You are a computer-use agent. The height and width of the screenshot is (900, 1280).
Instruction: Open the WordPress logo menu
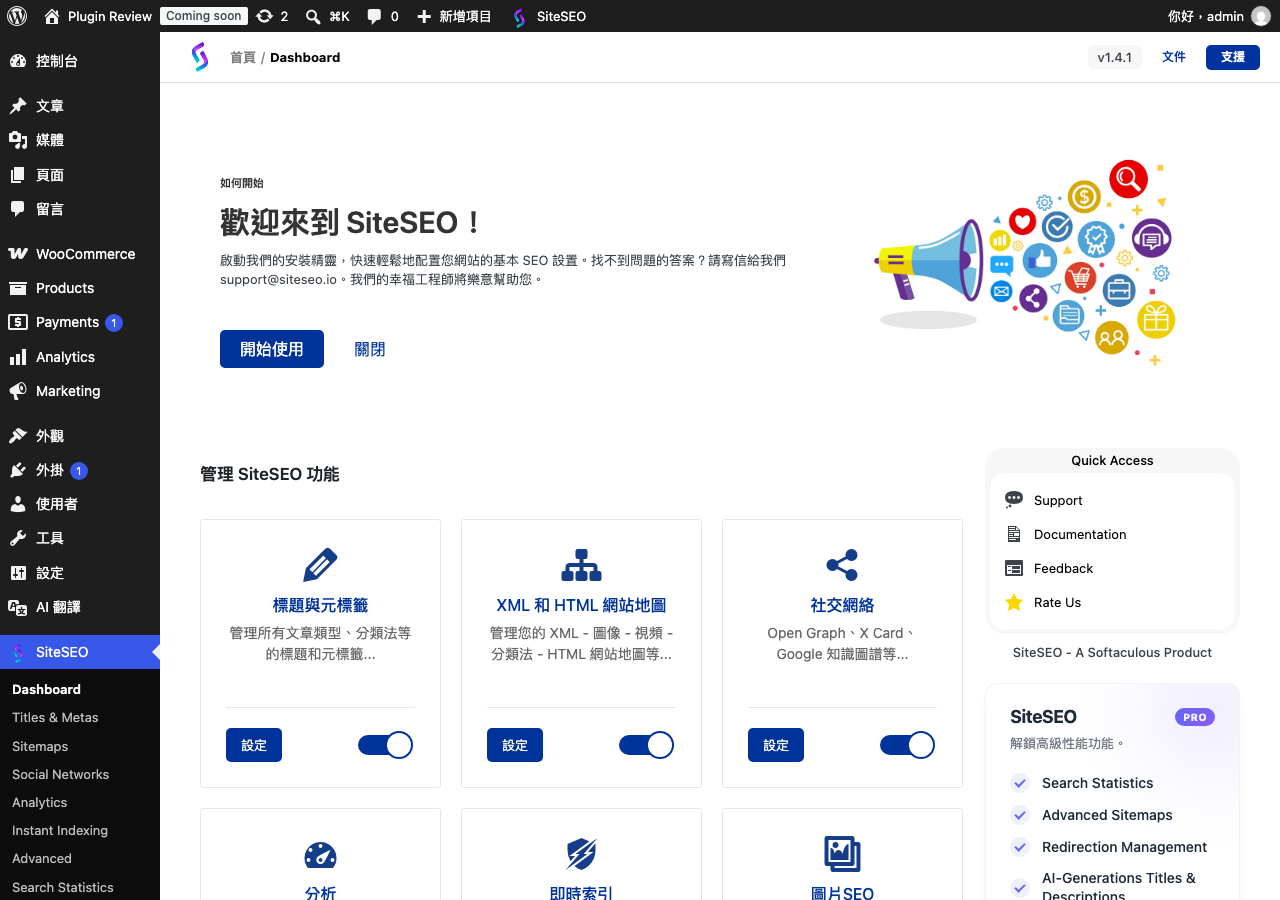[17, 16]
